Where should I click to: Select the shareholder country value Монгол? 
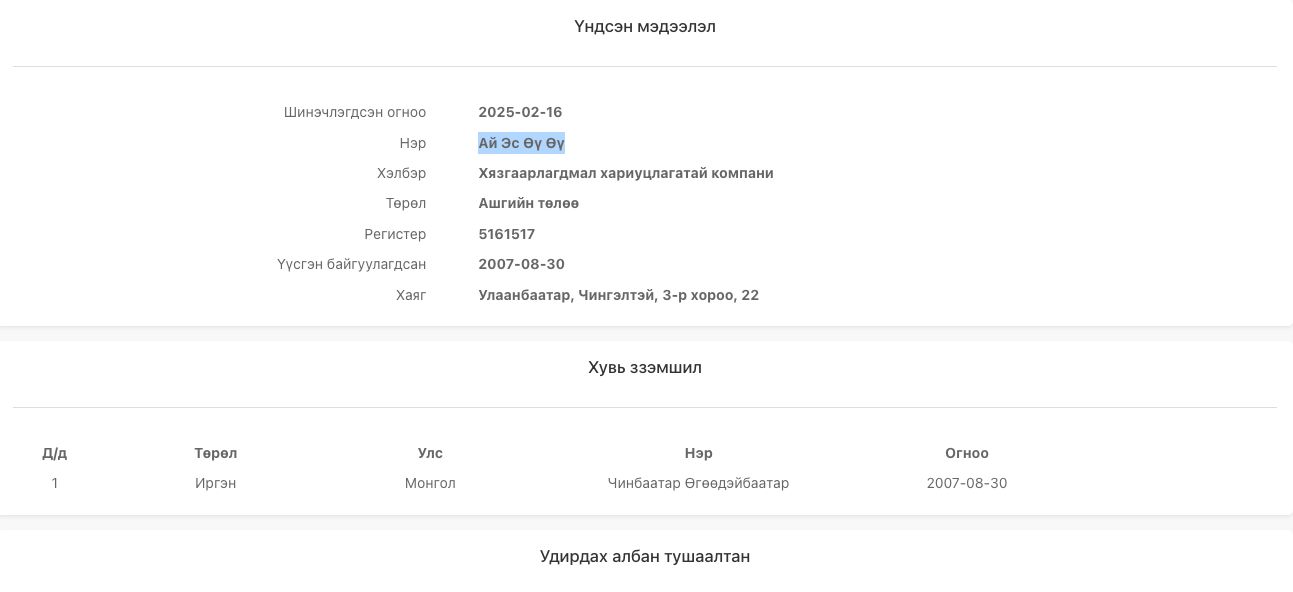coord(430,483)
